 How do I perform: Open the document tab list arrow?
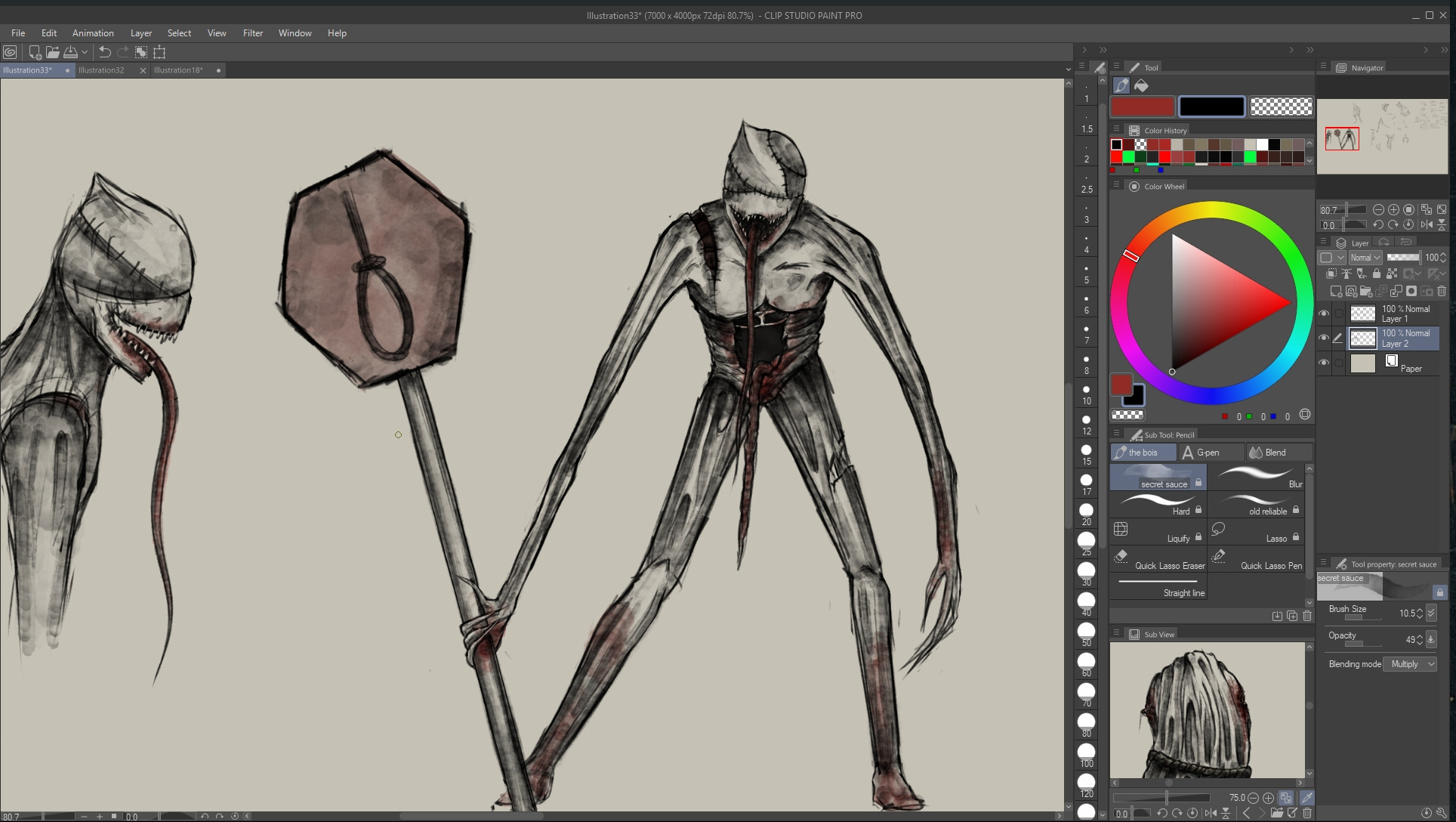1068,70
